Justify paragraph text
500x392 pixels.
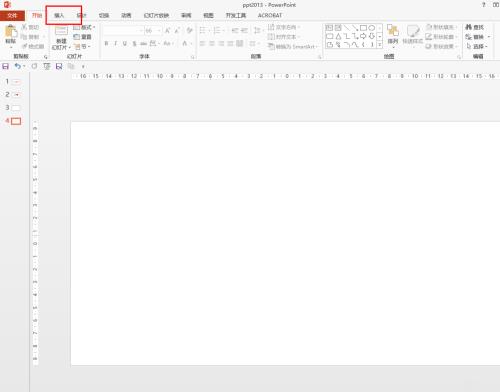click(230, 43)
